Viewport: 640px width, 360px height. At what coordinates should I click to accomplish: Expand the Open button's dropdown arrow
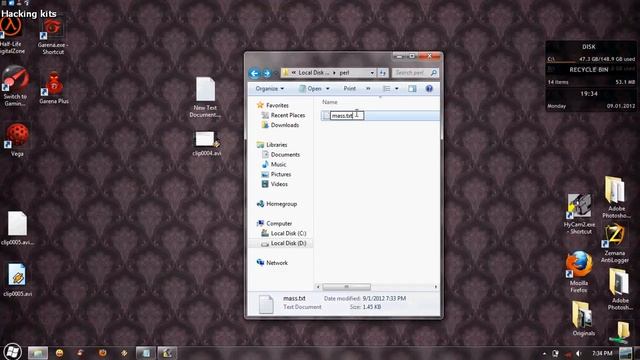point(327,89)
